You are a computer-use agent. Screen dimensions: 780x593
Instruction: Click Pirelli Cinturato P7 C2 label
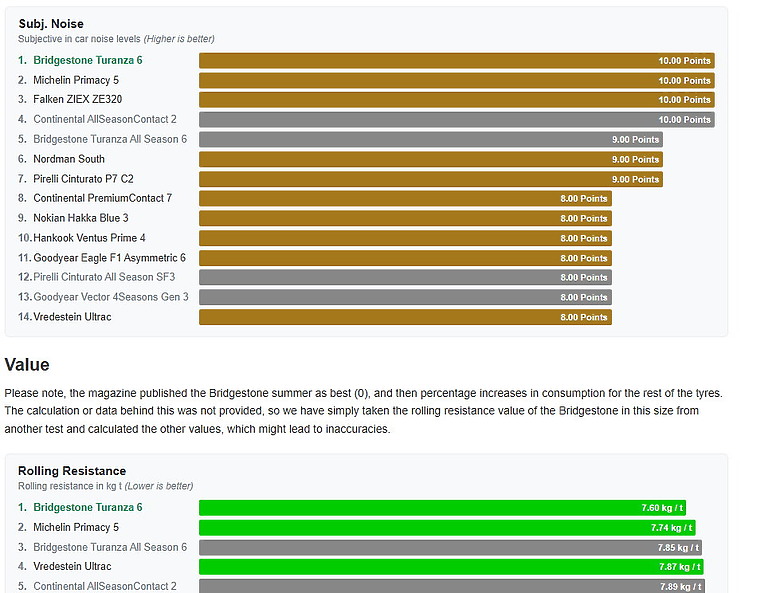[x=84, y=179]
